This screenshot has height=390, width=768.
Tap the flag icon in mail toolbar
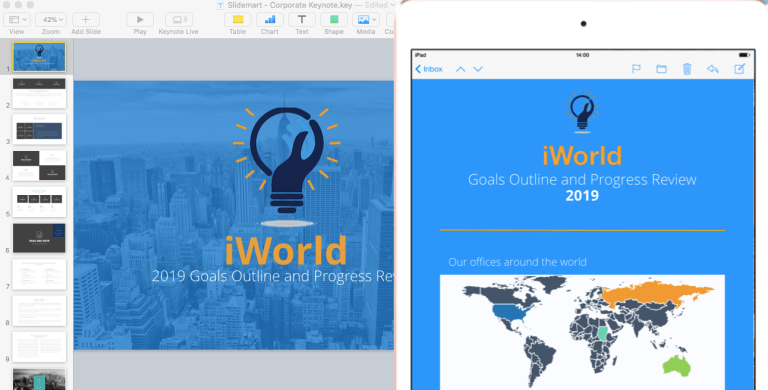coord(636,69)
